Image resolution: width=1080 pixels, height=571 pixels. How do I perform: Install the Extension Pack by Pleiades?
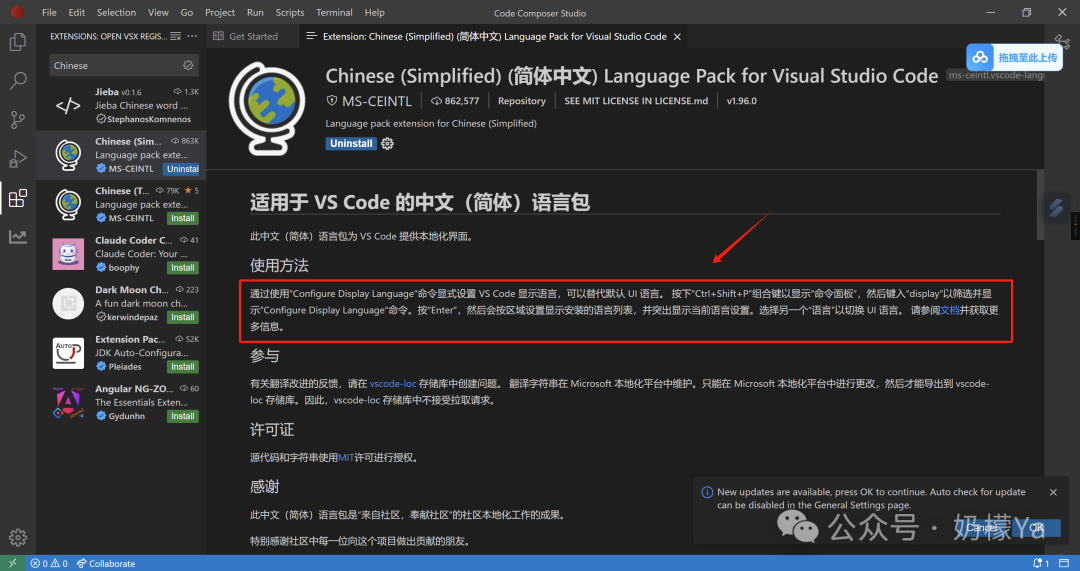point(183,367)
